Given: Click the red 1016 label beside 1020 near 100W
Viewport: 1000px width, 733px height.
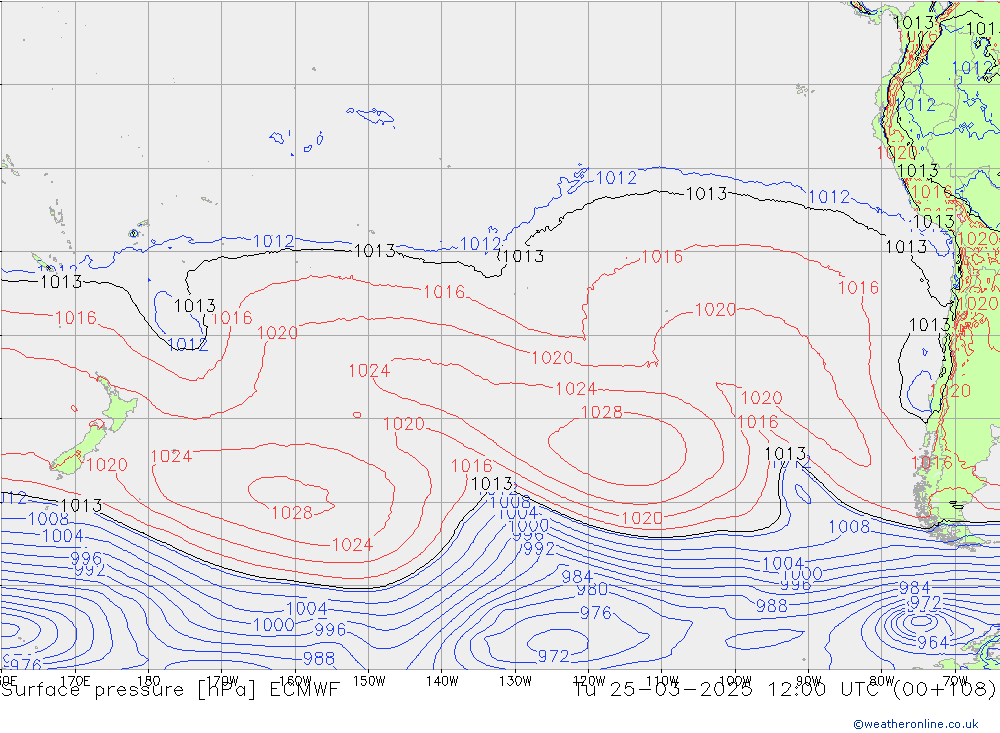Looking at the screenshot, I should 758,422.
